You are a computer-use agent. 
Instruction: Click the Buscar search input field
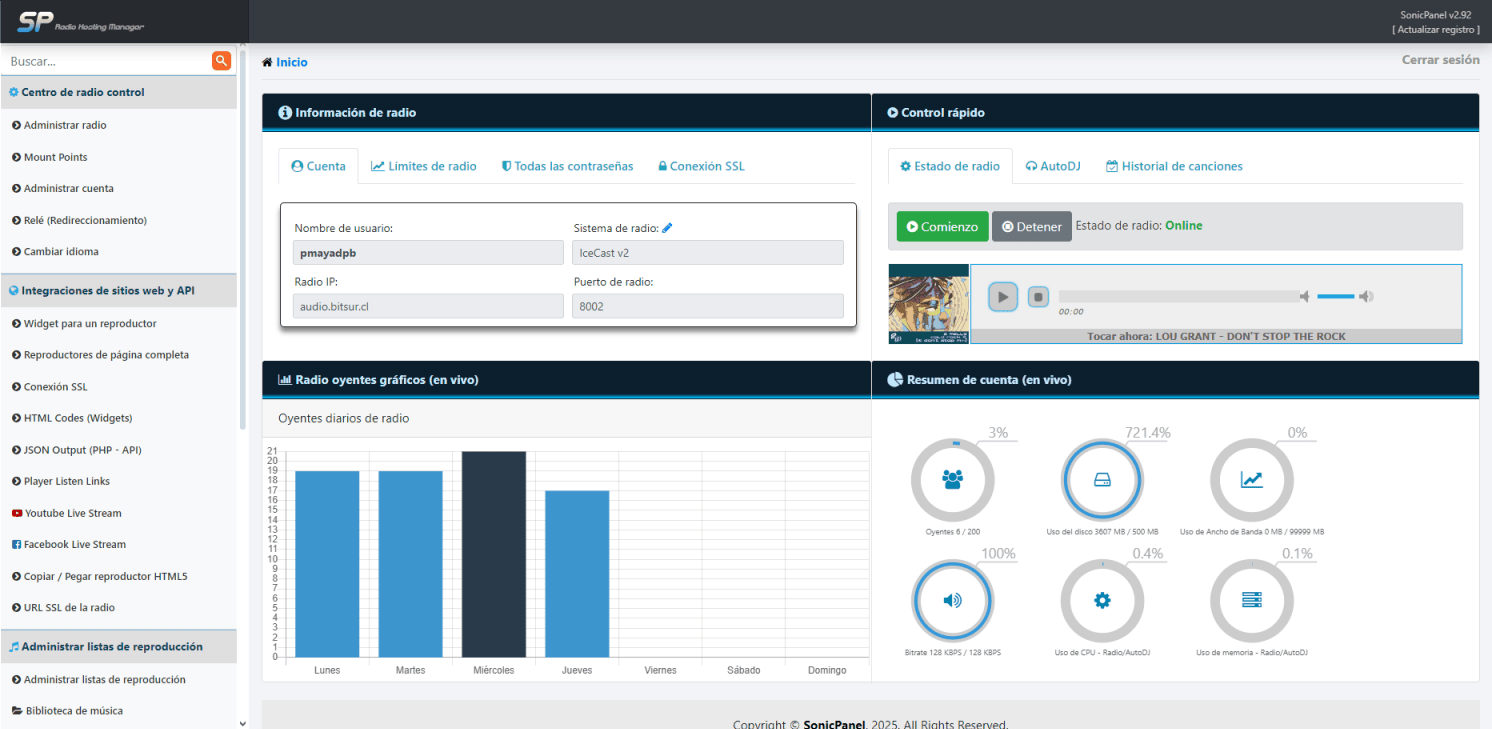coord(105,61)
